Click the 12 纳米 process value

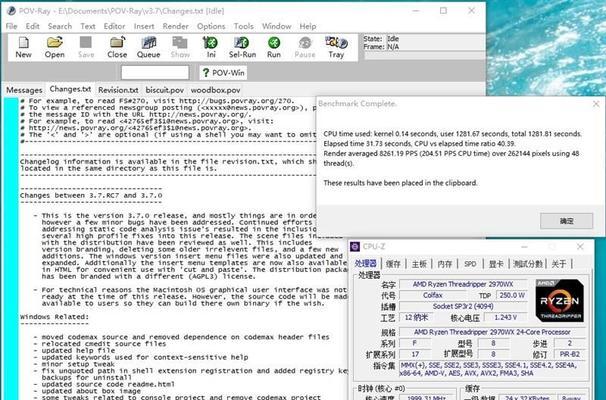(x=416, y=317)
